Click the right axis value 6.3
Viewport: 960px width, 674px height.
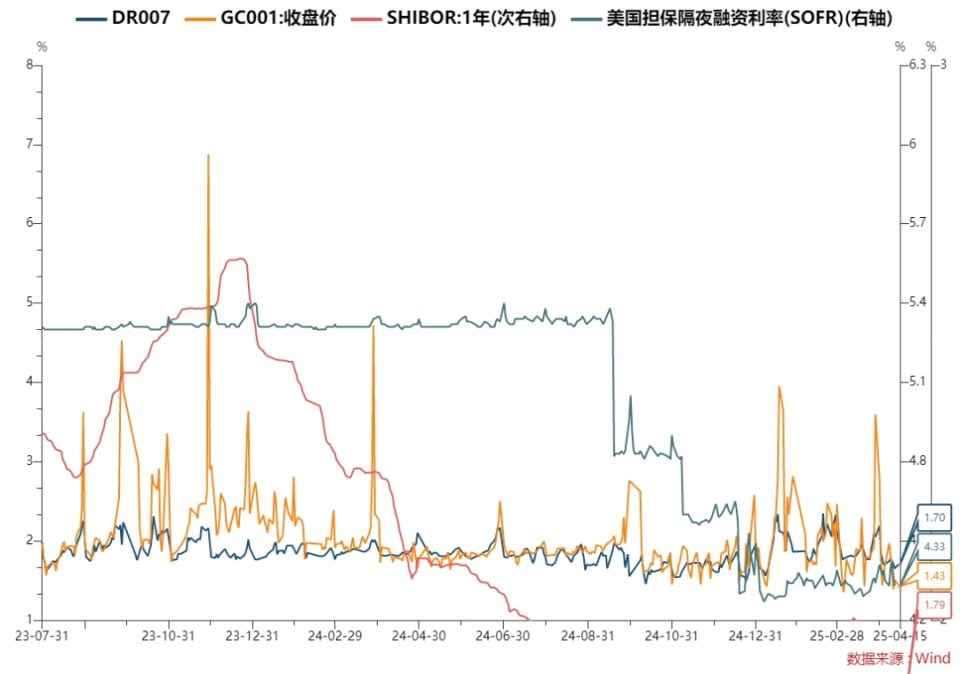tap(917, 64)
